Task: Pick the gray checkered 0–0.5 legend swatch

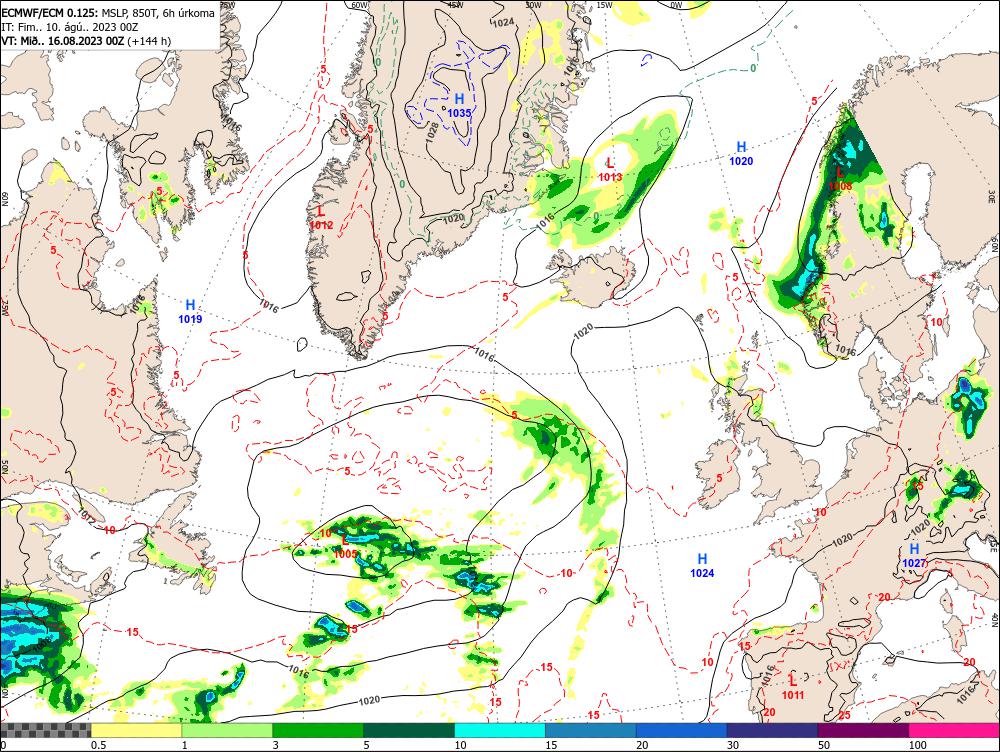Action: (45, 730)
